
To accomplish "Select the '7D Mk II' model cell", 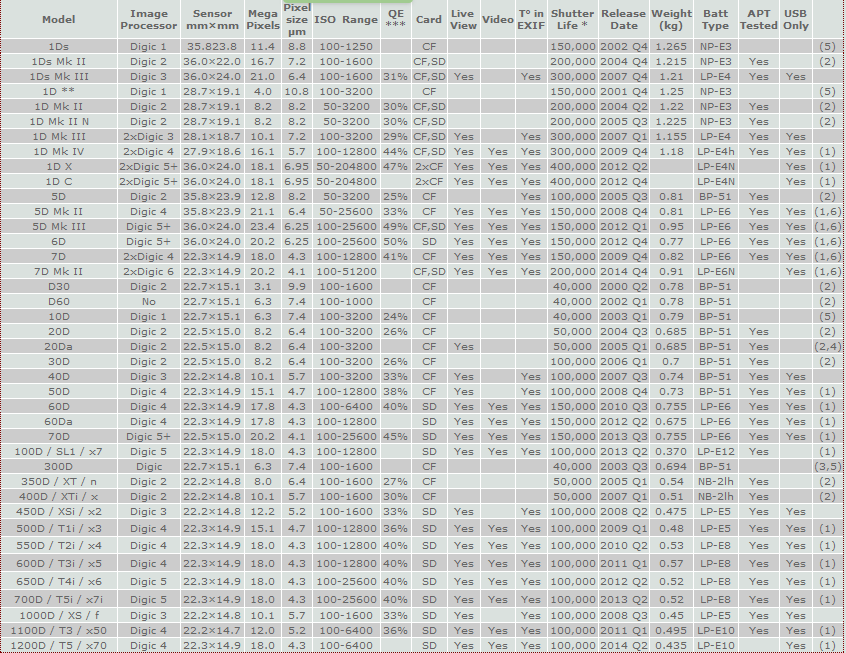I will pyautogui.click(x=58, y=271).
